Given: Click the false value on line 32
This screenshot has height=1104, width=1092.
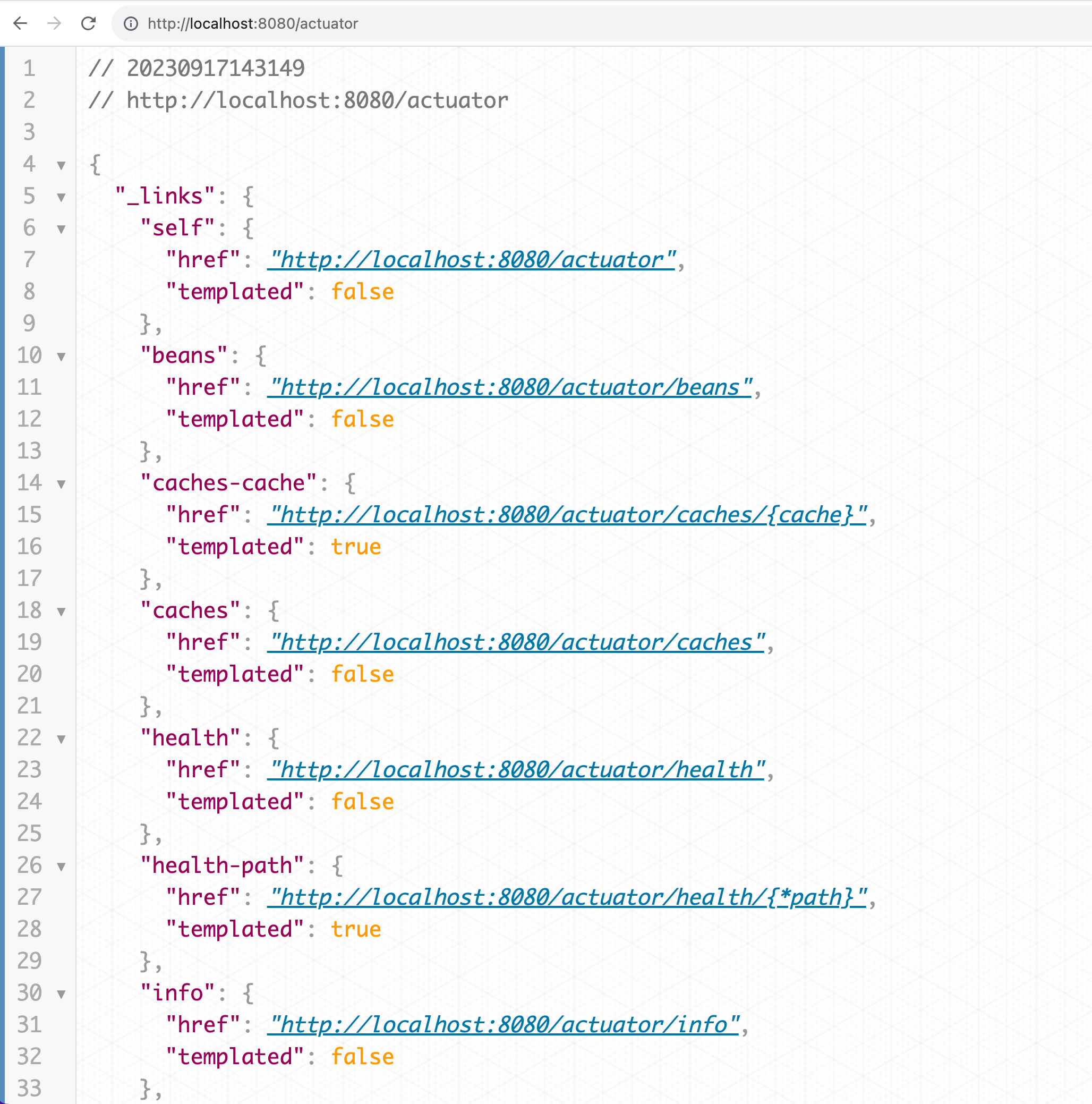Looking at the screenshot, I should (363, 1057).
